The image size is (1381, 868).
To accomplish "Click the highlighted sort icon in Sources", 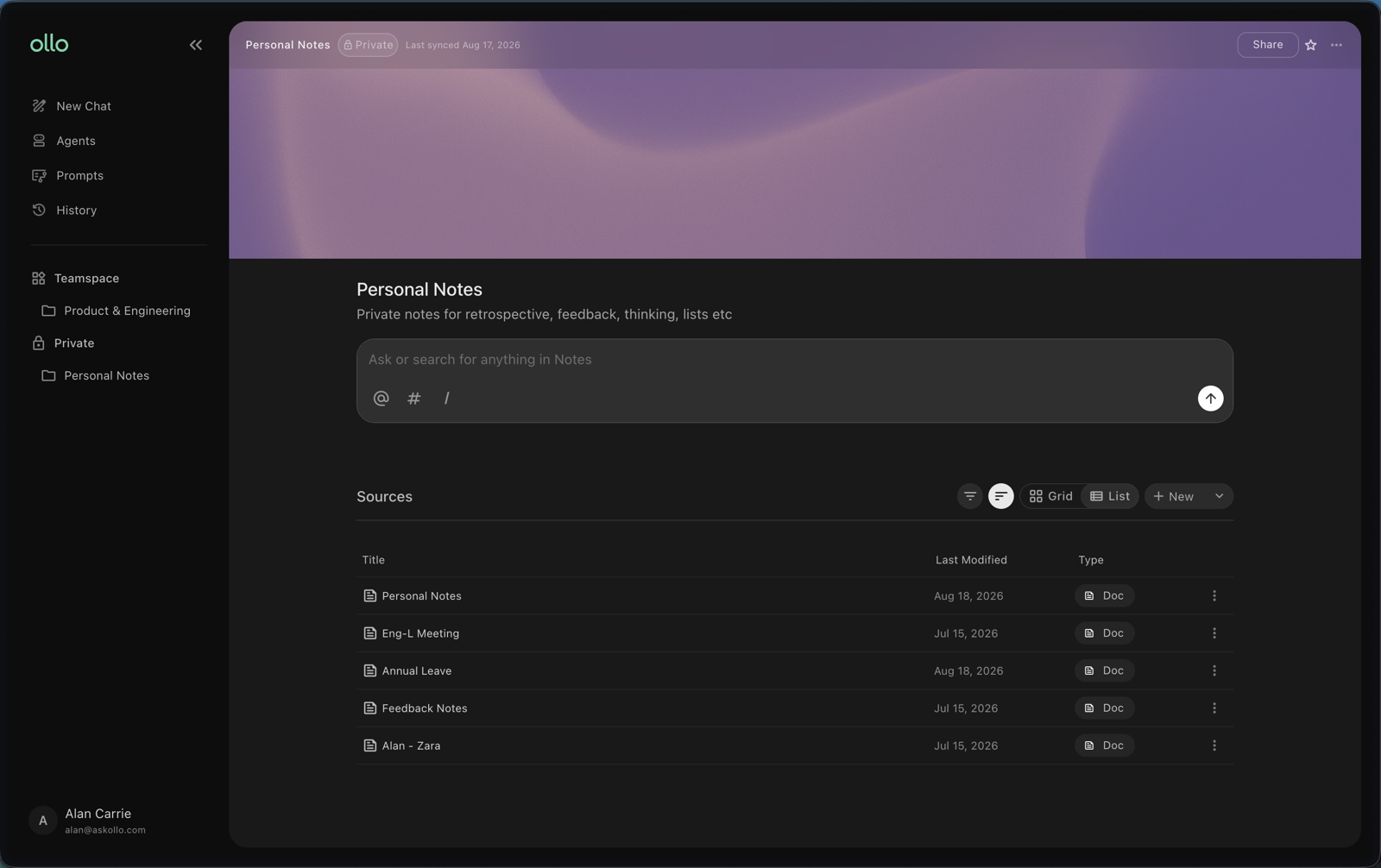I will coord(1000,496).
